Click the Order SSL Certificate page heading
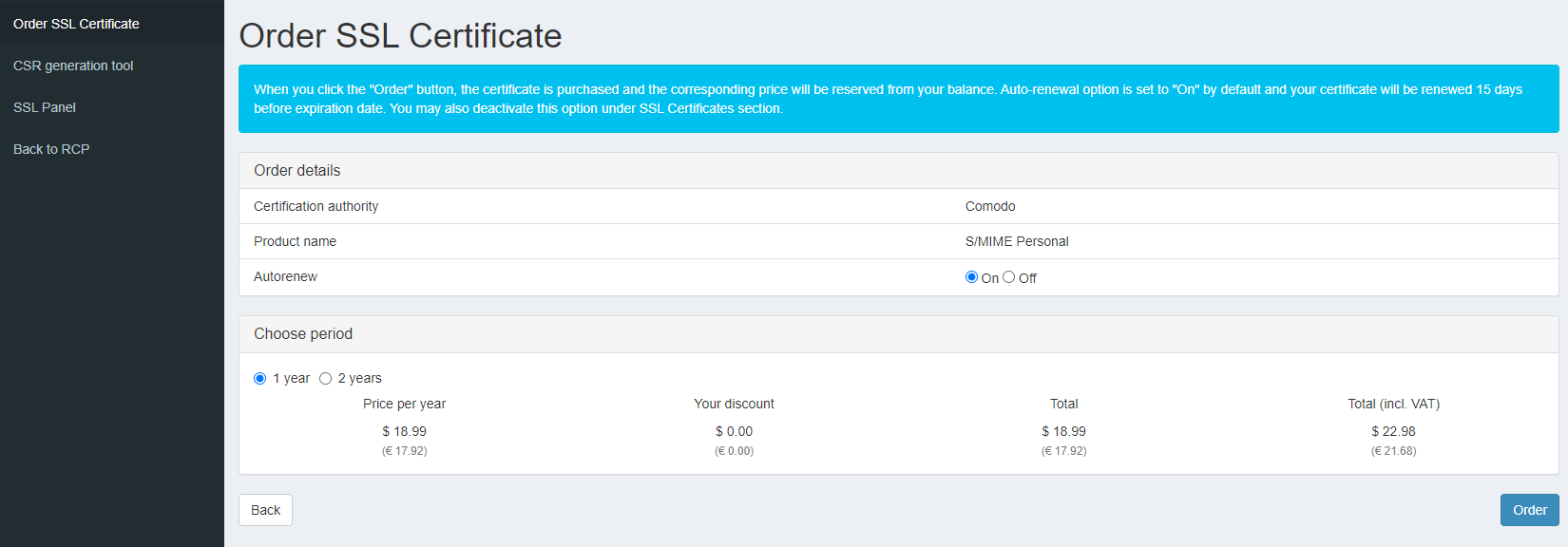 400,36
